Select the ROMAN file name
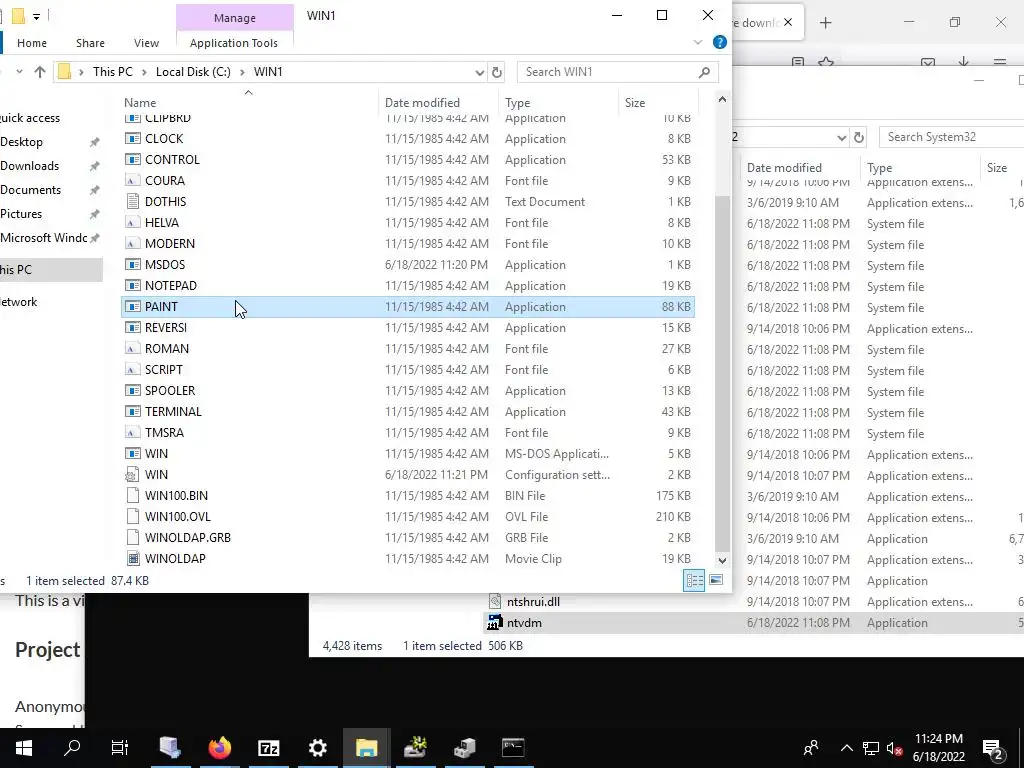Image resolution: width=1024 pixels, height=768 pixels. click(167, 349)
